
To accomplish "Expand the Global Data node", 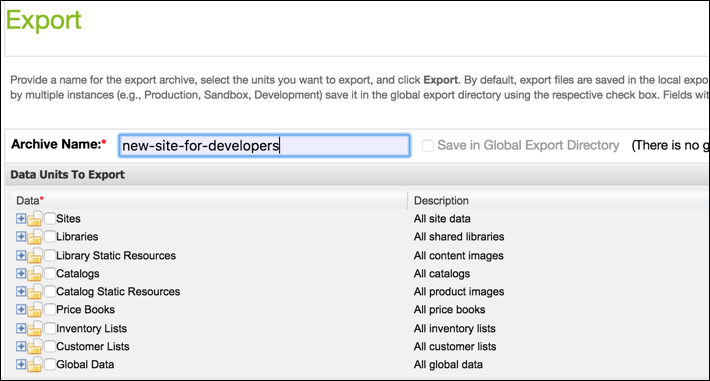I will click(21, 364).
